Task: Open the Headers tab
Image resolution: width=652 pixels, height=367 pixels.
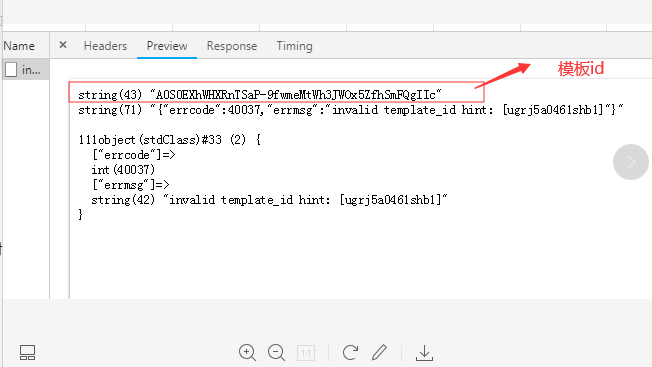Action: point(105,46)
